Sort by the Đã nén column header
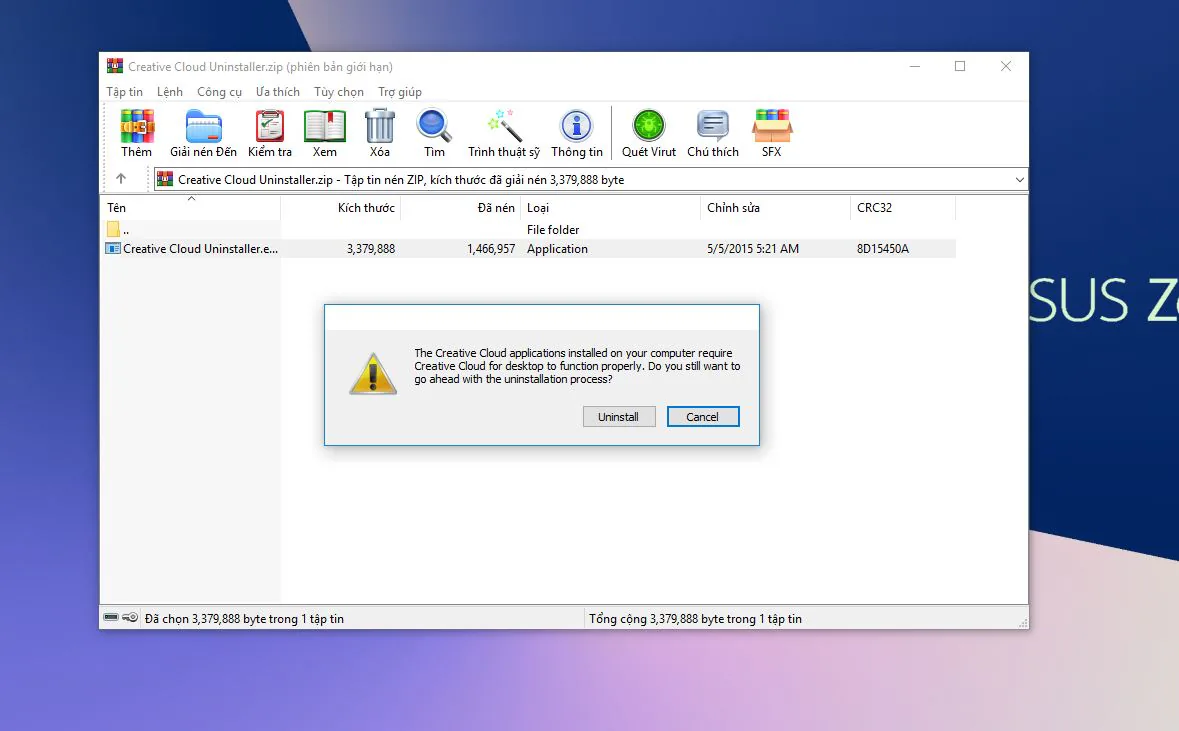 pyautogui.click(x=460, y=208)
